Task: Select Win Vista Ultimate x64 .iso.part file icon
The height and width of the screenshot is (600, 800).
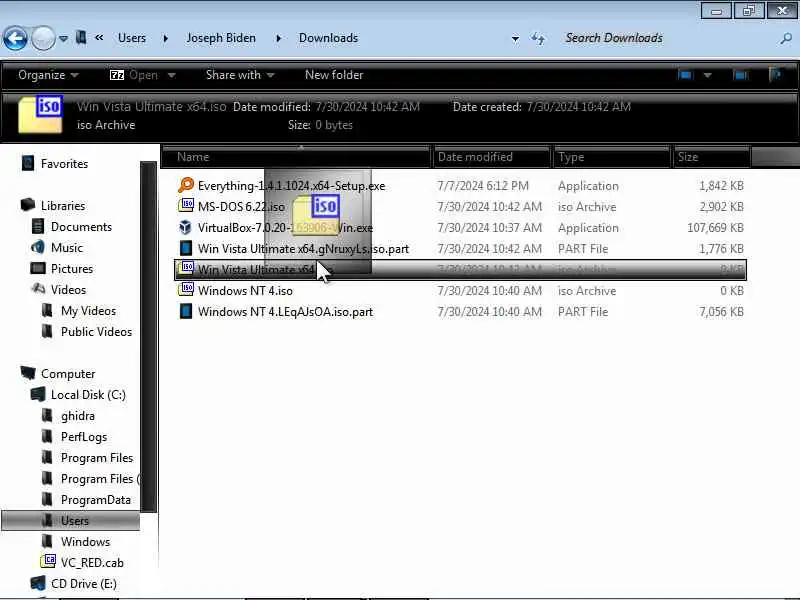Action: click(186, 248)
